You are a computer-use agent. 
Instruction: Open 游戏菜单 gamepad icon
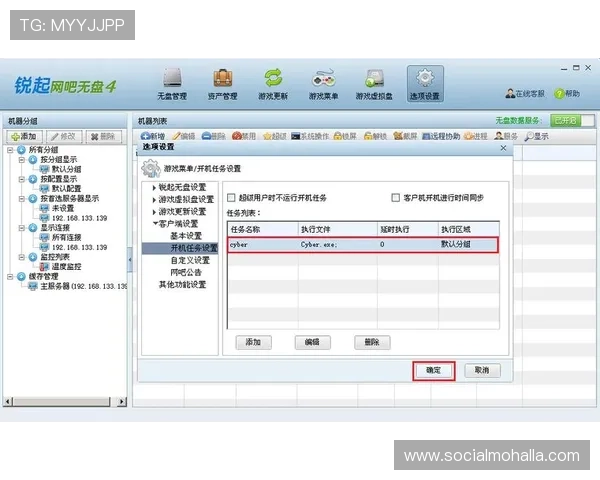[x=323, y=84]
